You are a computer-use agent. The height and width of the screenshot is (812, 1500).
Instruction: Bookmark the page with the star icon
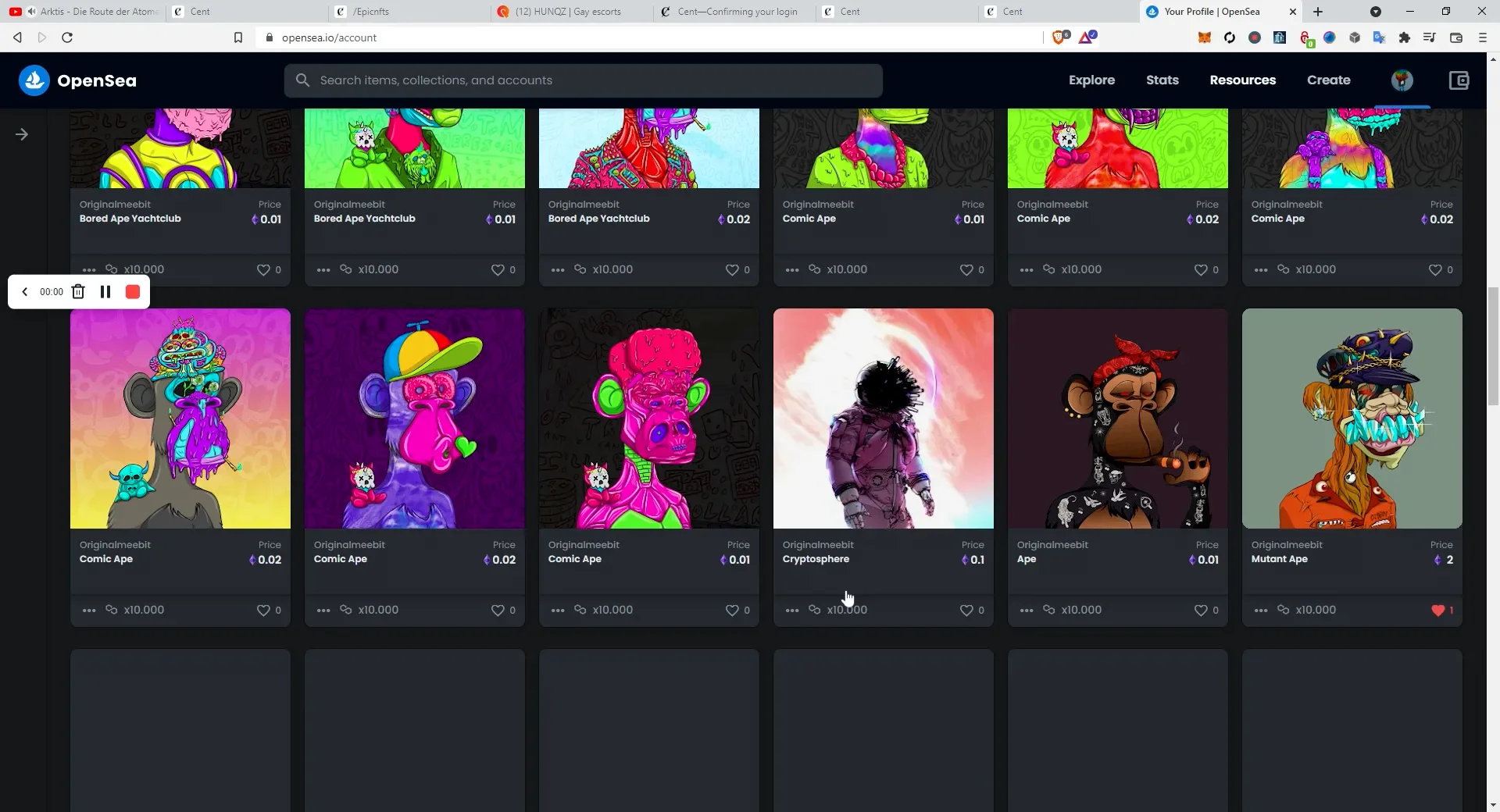tap(238, 37)
